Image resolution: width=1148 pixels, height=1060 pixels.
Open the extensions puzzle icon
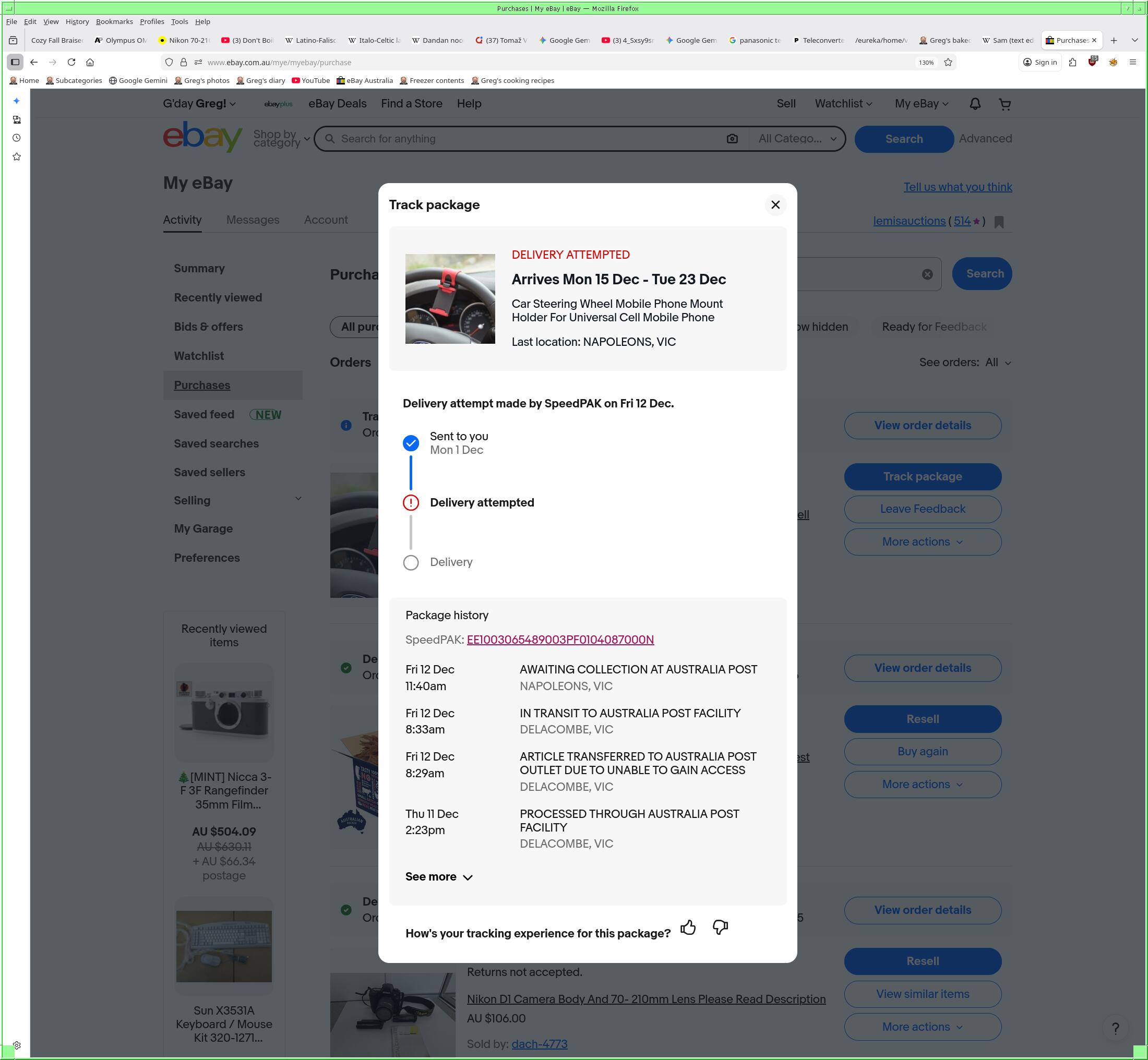pyautogui.click(x=1072, y=62)
